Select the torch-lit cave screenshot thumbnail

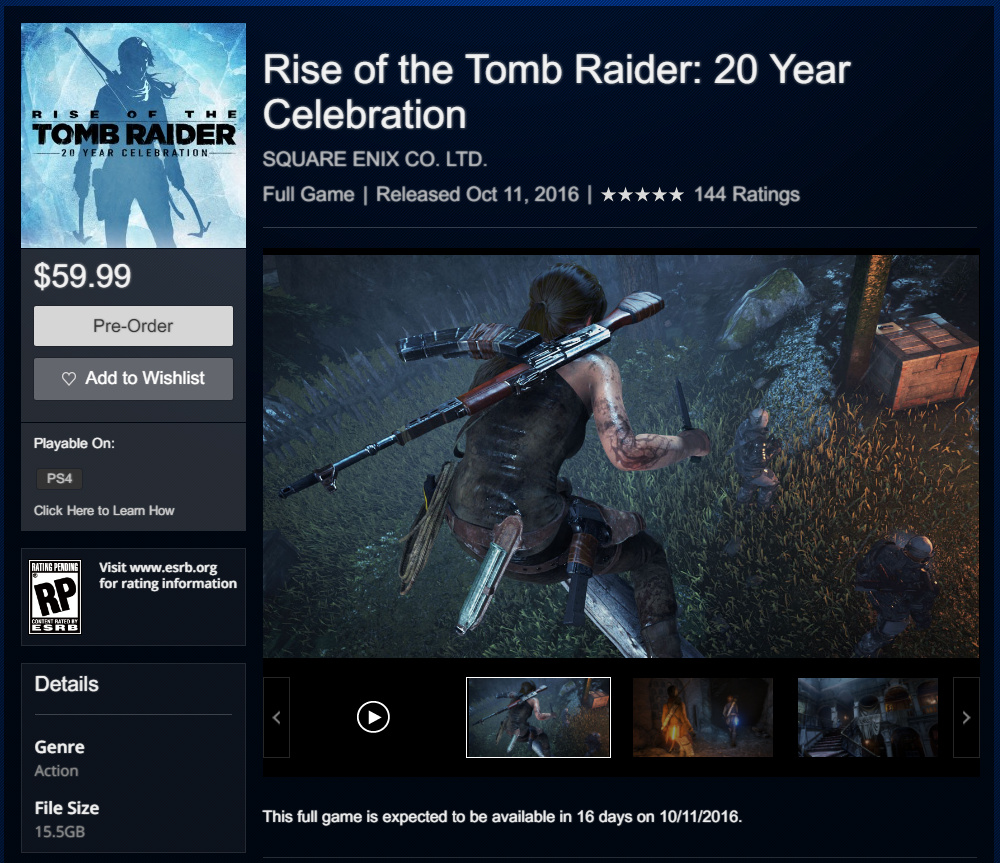703,718
